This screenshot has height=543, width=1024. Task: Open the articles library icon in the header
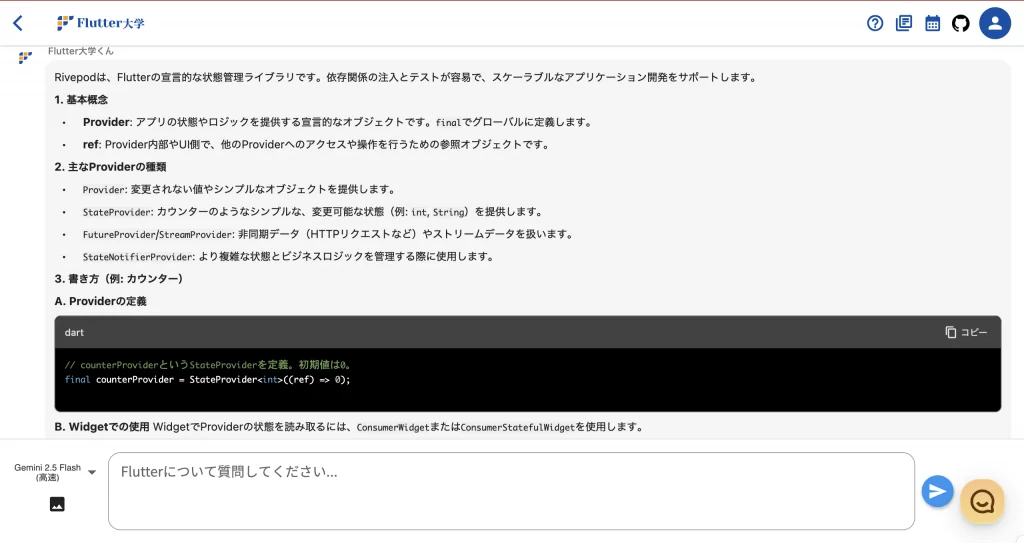click(904, 23)
